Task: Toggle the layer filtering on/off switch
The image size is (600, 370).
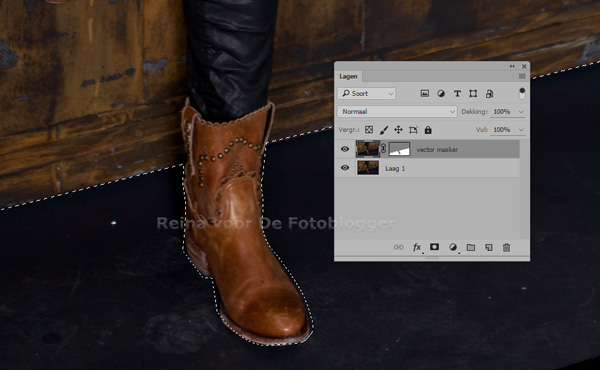Action: click(522, 93)
